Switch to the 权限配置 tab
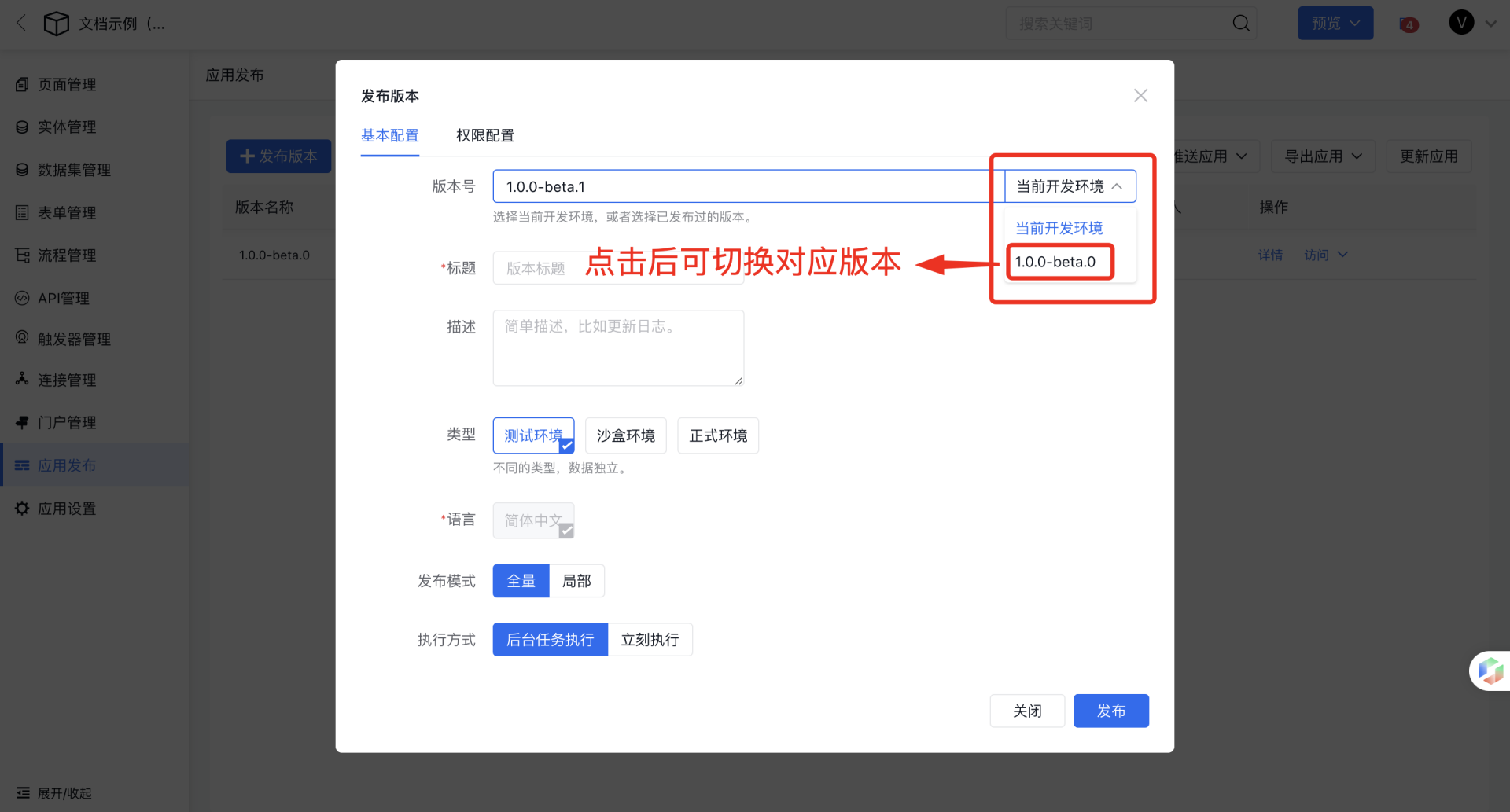The image size is (1510, 812). pyautogui.click(x=484, y=135)
